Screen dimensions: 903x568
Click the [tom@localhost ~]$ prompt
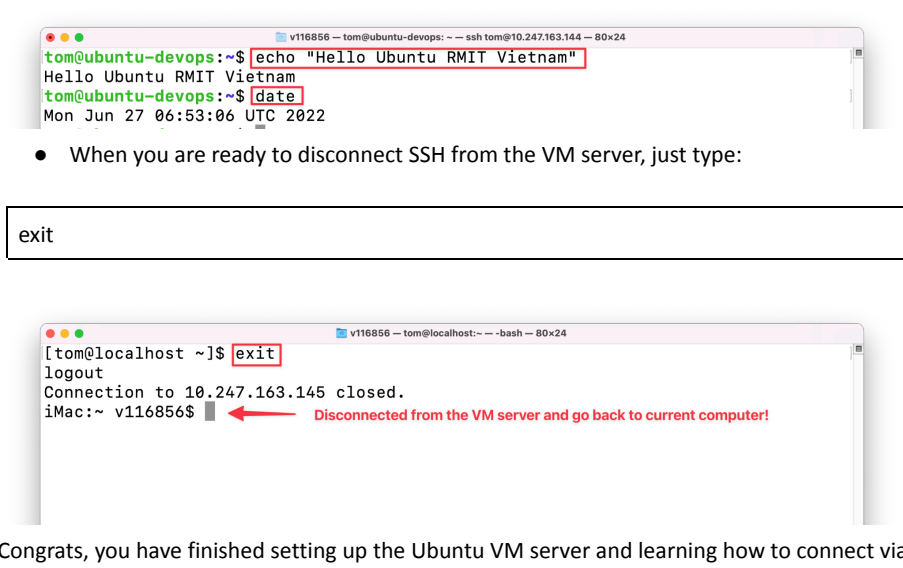point(134,354)
